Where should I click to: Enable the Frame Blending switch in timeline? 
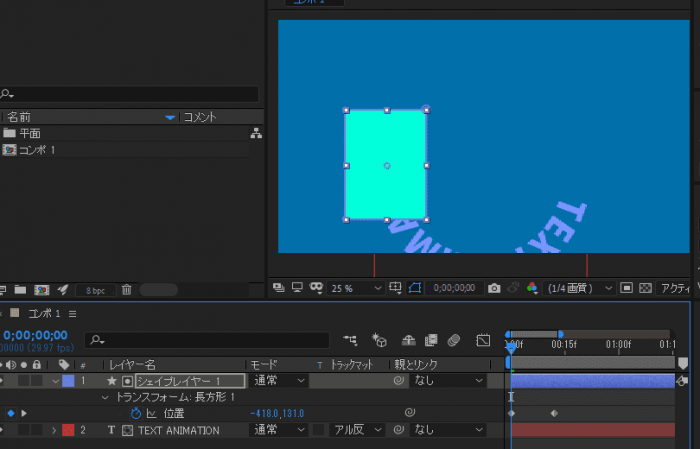(x=431, y=341)
